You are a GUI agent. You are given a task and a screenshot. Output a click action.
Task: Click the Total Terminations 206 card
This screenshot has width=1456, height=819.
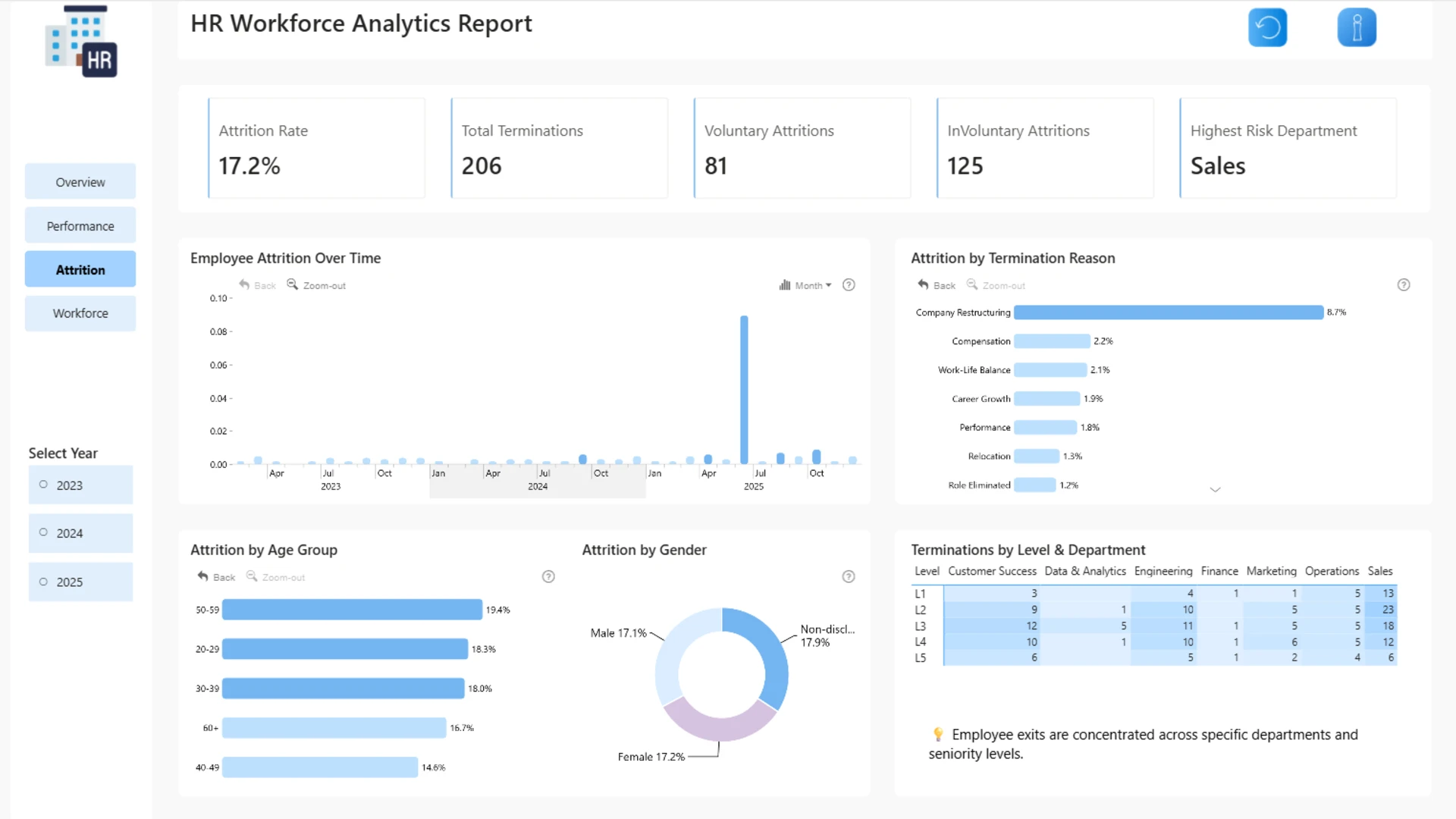[x=560, y=148]
